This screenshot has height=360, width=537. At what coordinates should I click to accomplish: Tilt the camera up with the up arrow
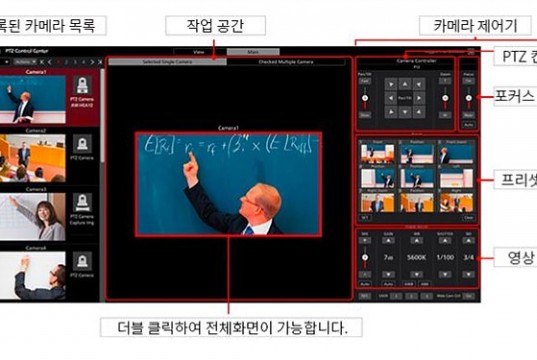405,84
